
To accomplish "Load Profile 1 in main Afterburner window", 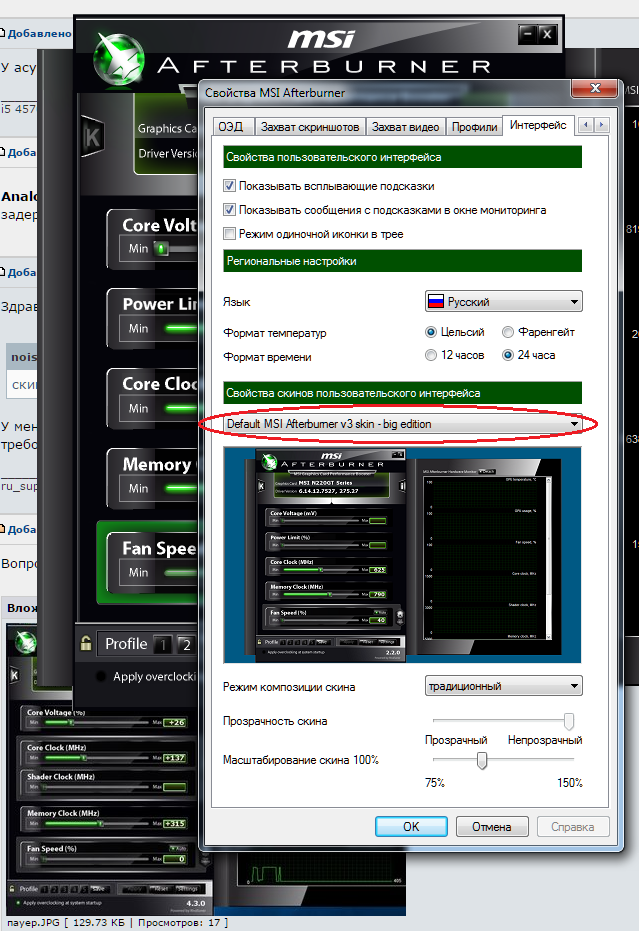I will point(163,644).
